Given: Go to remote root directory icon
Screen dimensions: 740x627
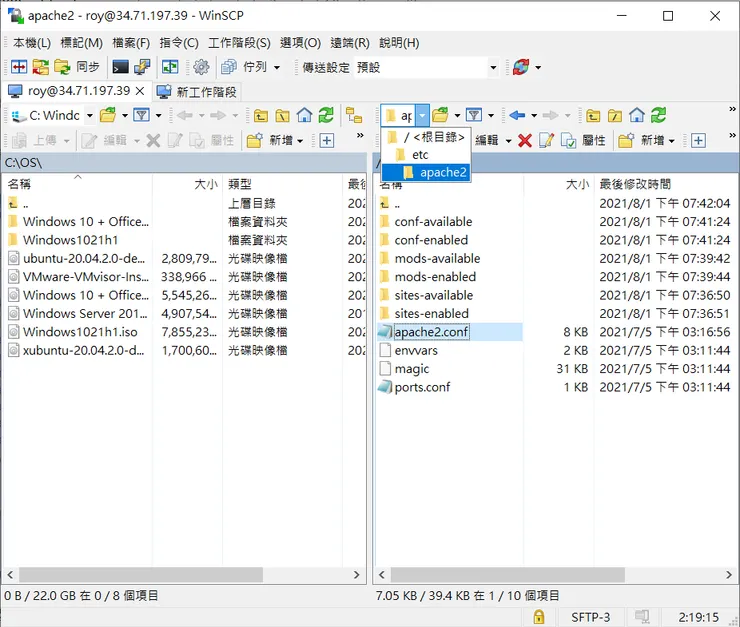Looking at the screenshot, I should click(x=615, y=115).
